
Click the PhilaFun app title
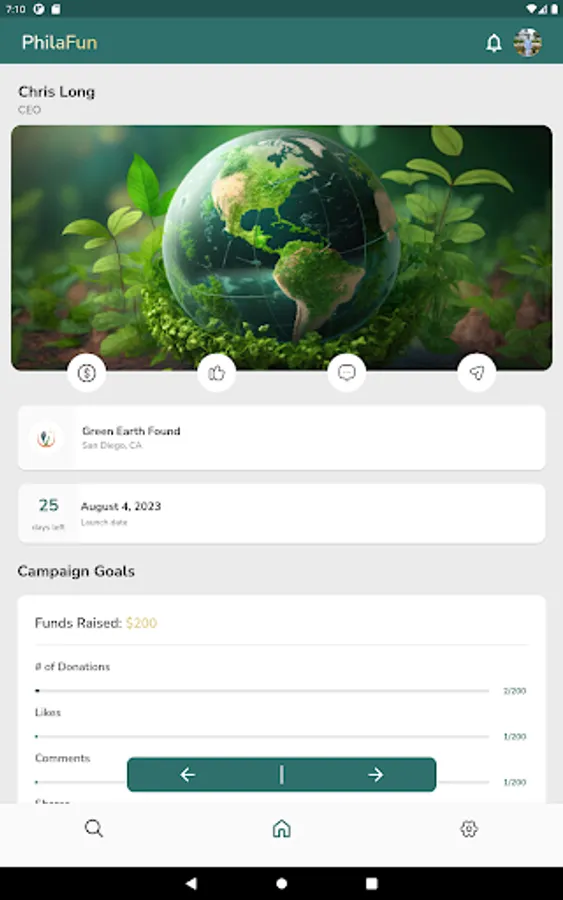pyautogui.click(x=60, y=42)
